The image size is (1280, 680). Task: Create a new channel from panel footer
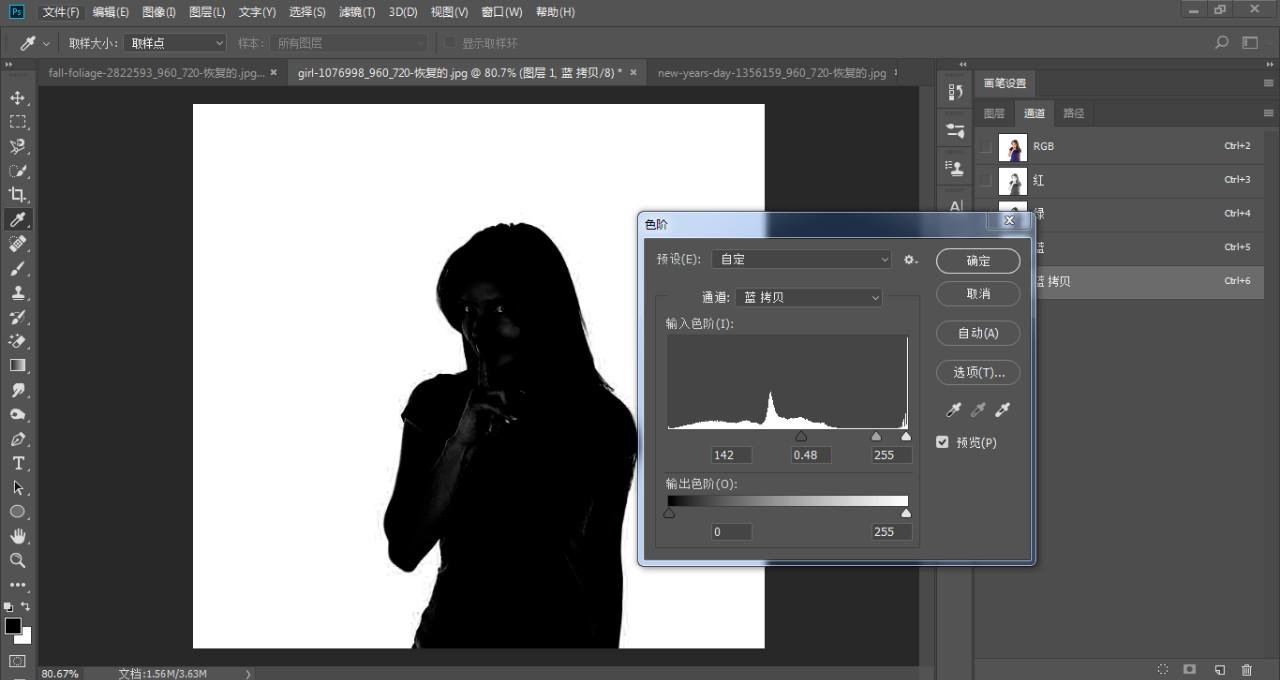click(1219, 669)
